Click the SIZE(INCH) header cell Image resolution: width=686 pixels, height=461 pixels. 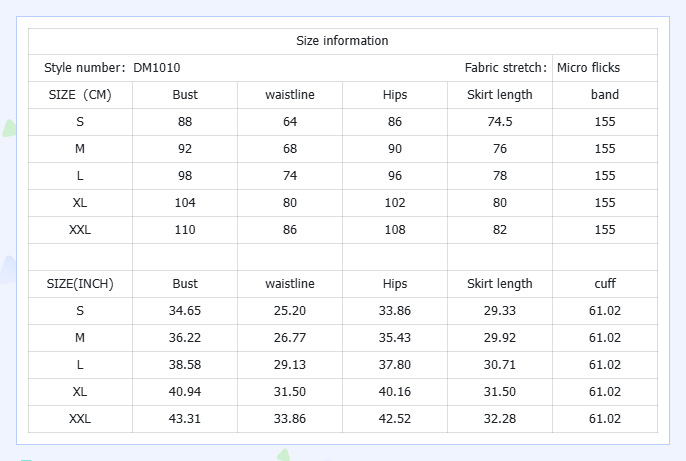80,284
